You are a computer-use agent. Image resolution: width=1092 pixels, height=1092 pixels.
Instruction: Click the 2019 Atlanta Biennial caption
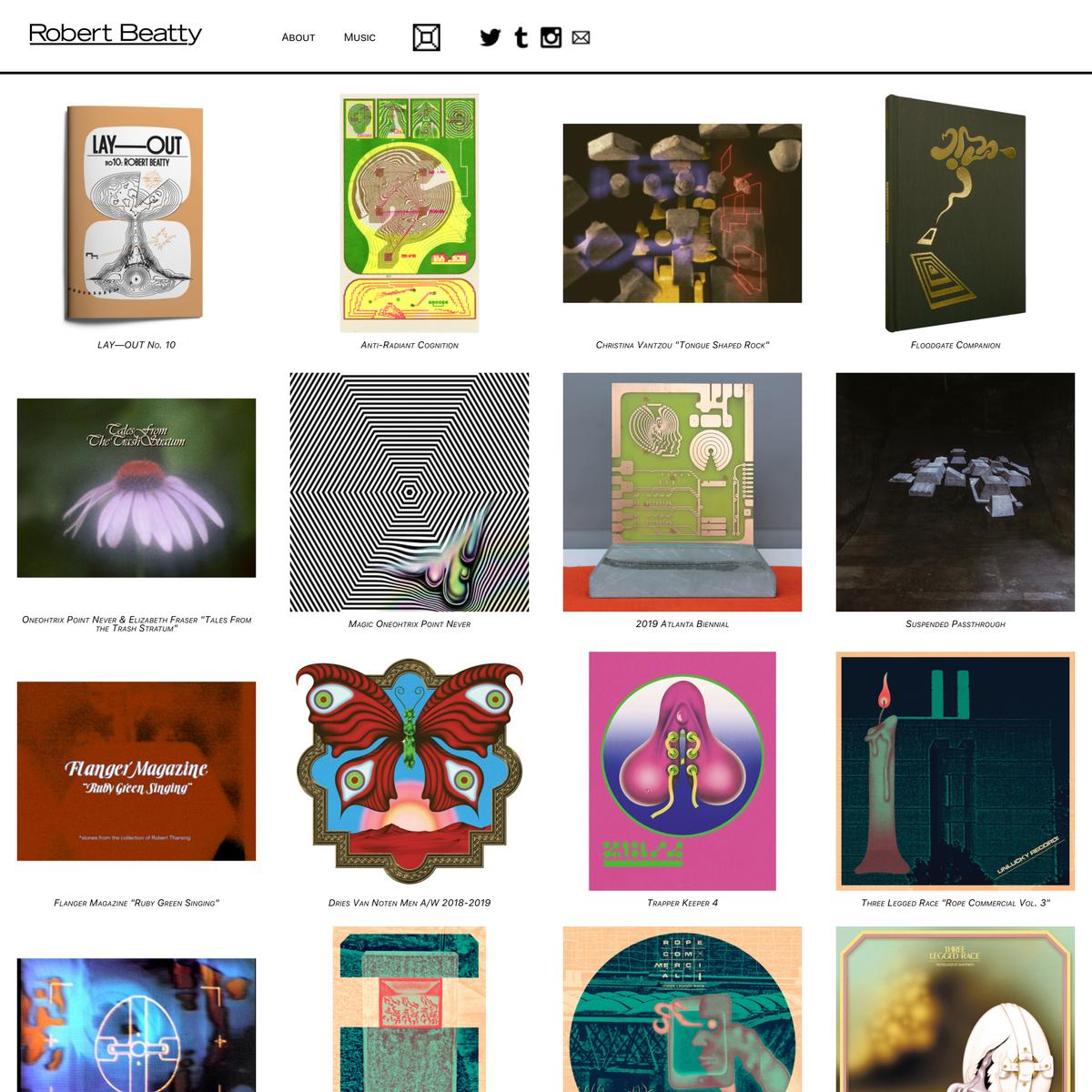click(x=682, y=624)
